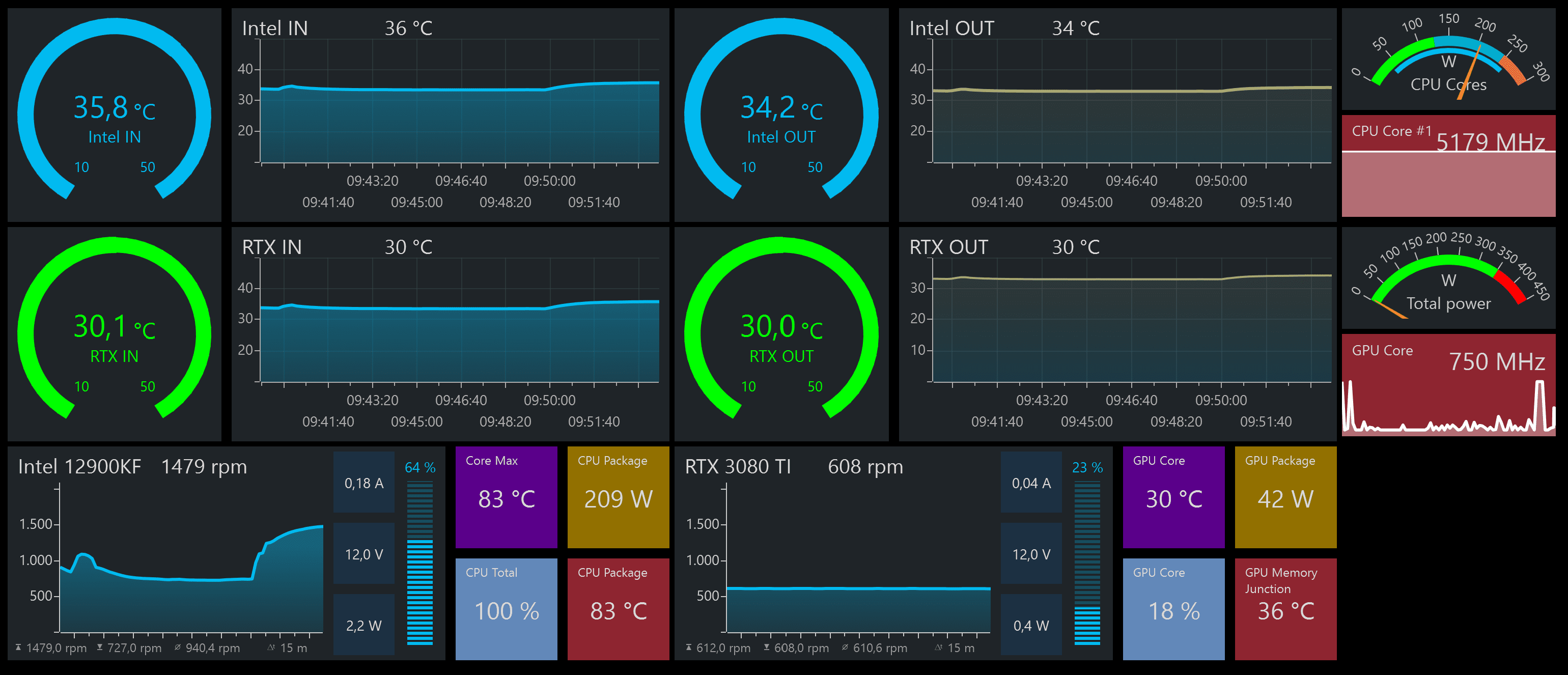This screenshot has width=1568, height=675.
Task: Click the Intel fan maximum rpm icon
Action: click(18, 648)
